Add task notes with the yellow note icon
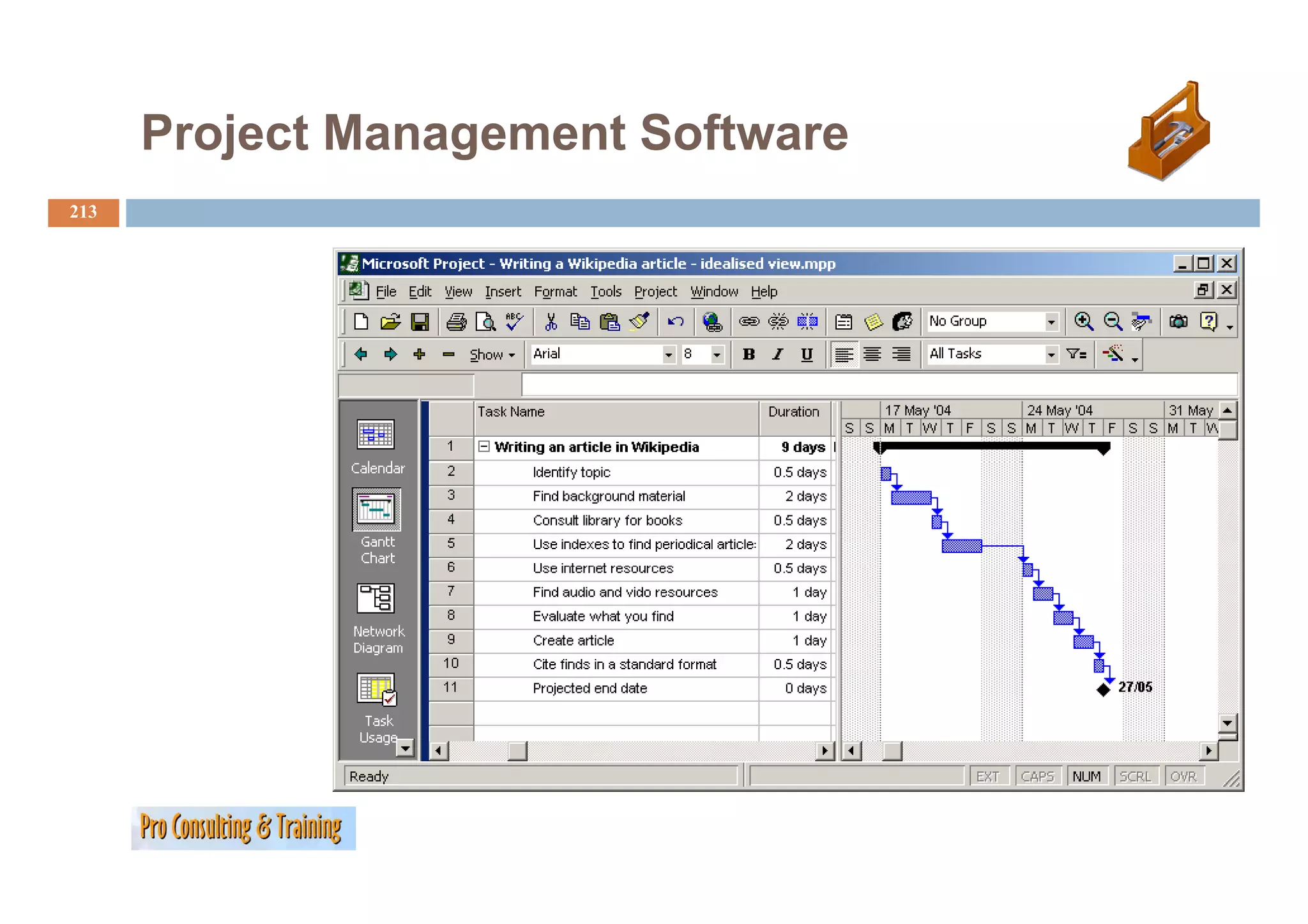Viewport: 1308px width, 924px height. click(873, 321)
